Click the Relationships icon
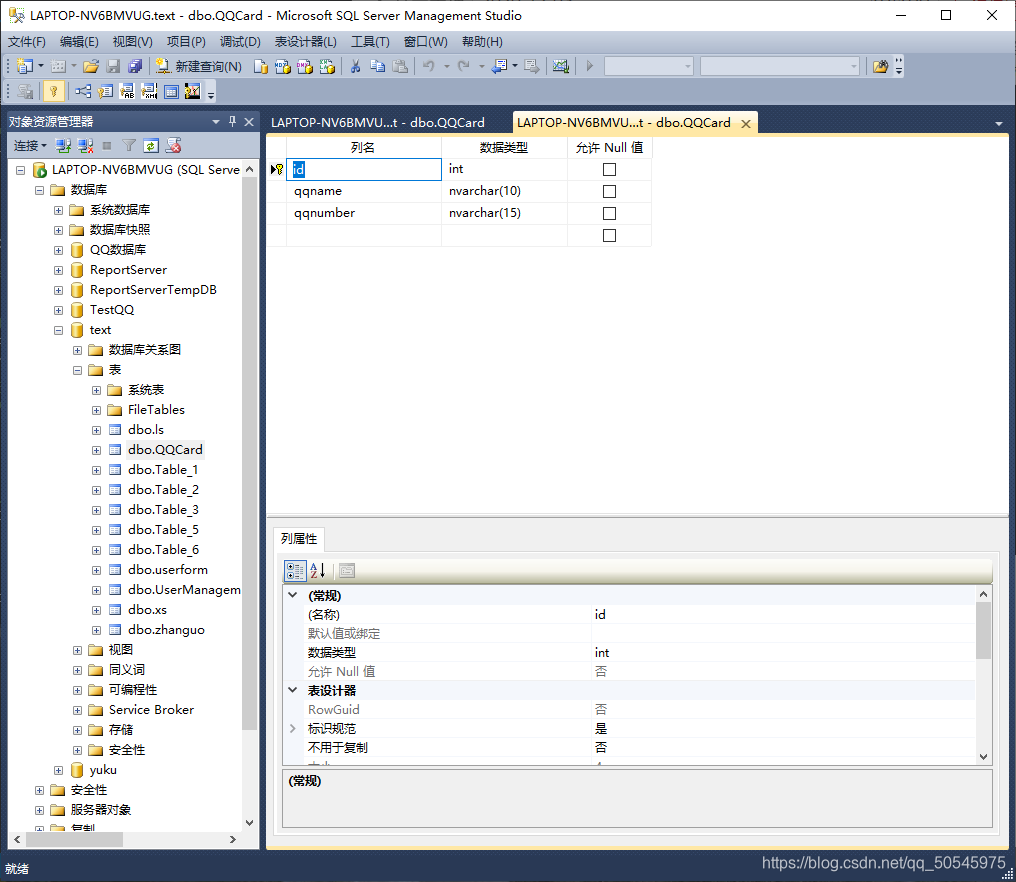Image resolution: width=1016 pixels, height=882 pixels. click(82, 91)
